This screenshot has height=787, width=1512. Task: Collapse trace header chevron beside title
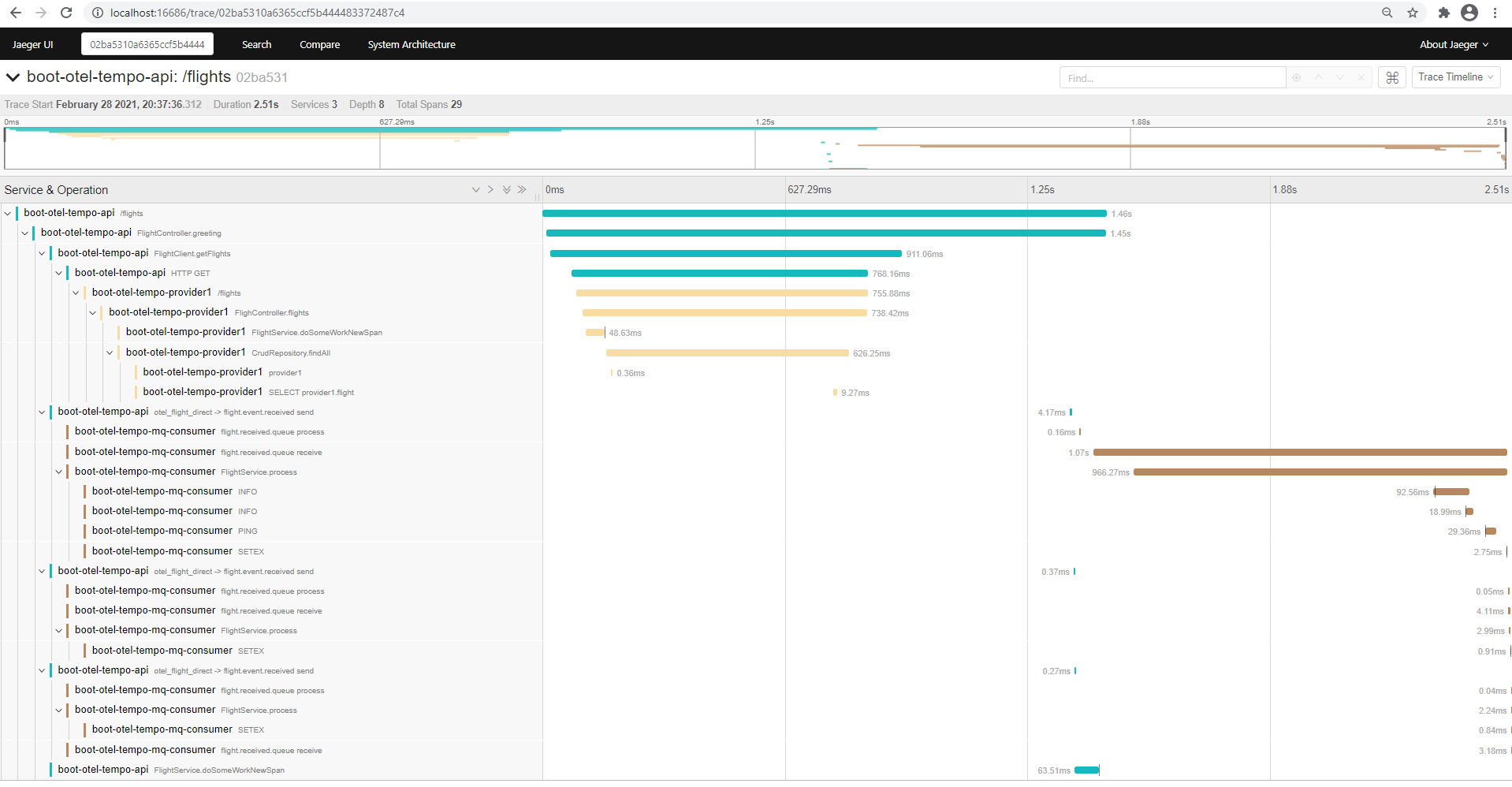[13, 77]
